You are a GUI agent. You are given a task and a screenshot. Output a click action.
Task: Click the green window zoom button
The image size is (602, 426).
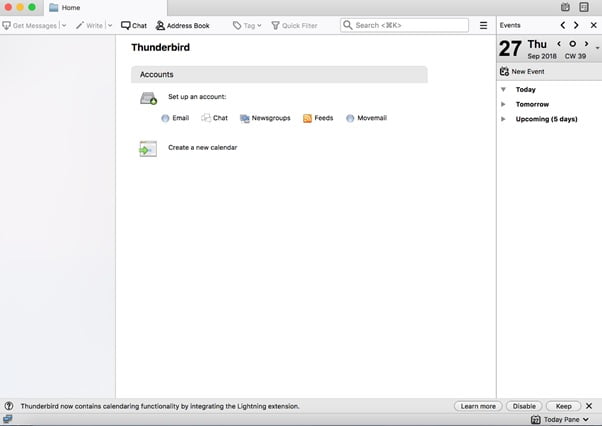point(32,7)
